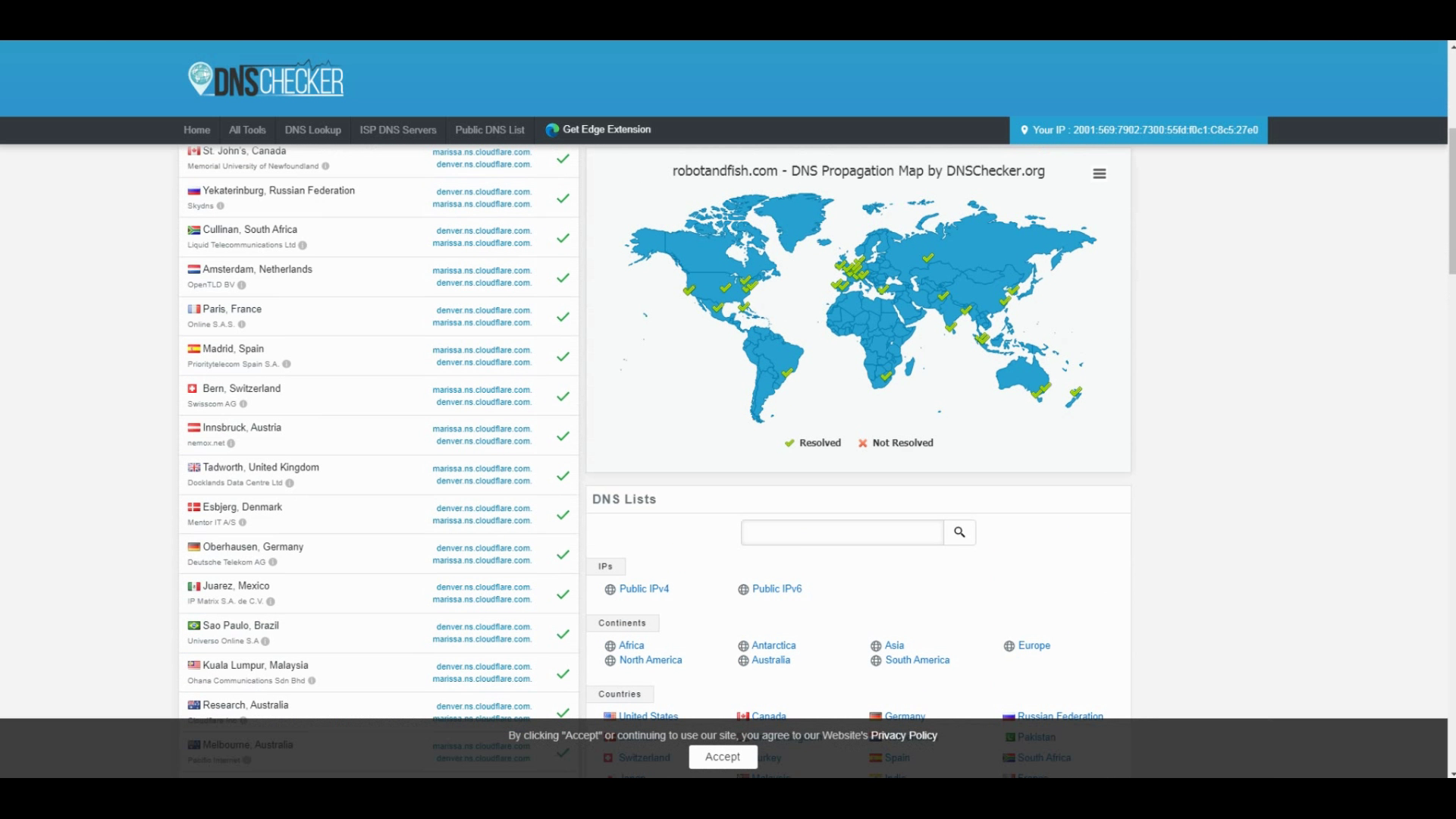
Task: Open the All Tools menu
Action: pos(247,130)
